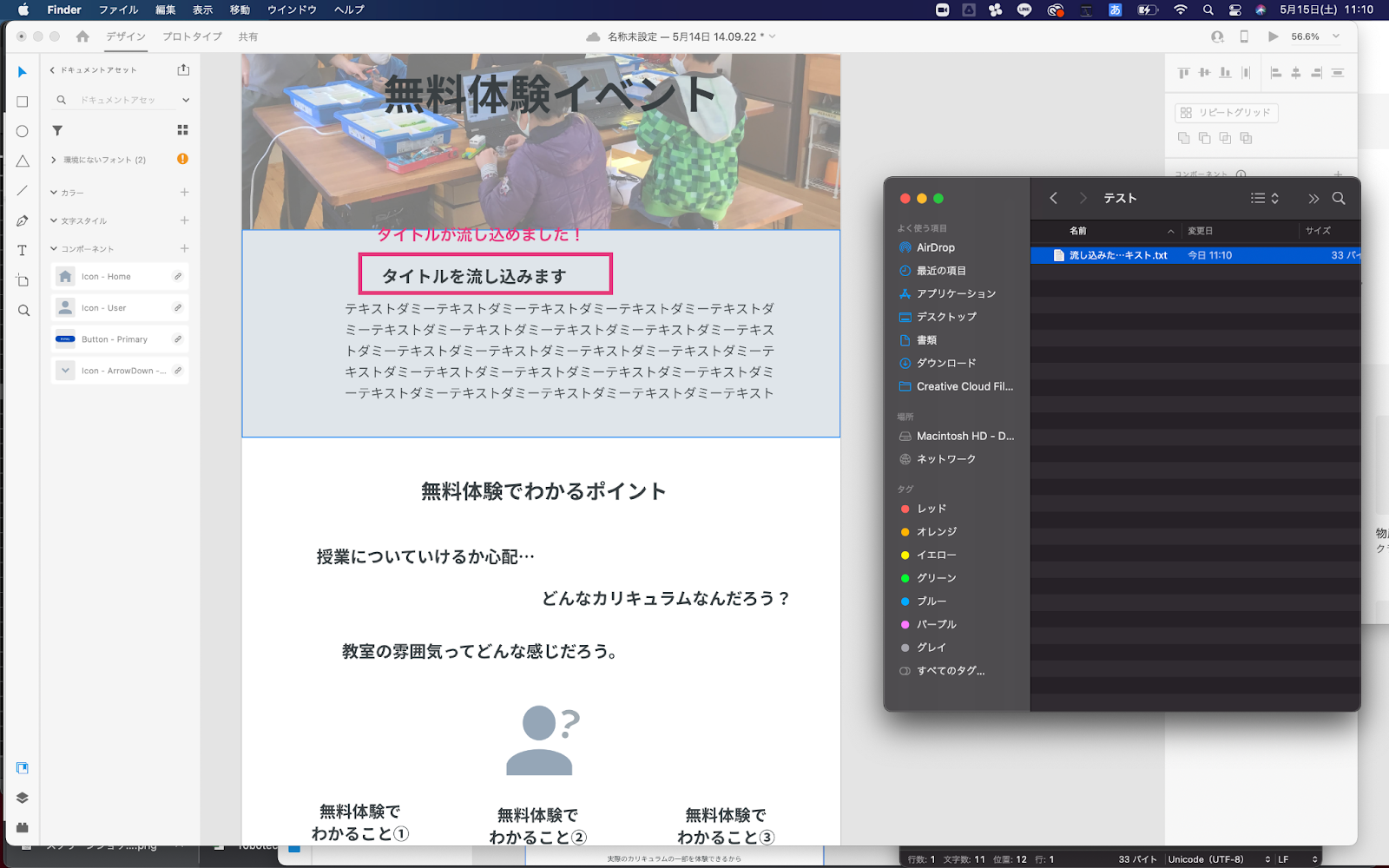
Task: Select the Ellipse tool
Action: point(23,131)
